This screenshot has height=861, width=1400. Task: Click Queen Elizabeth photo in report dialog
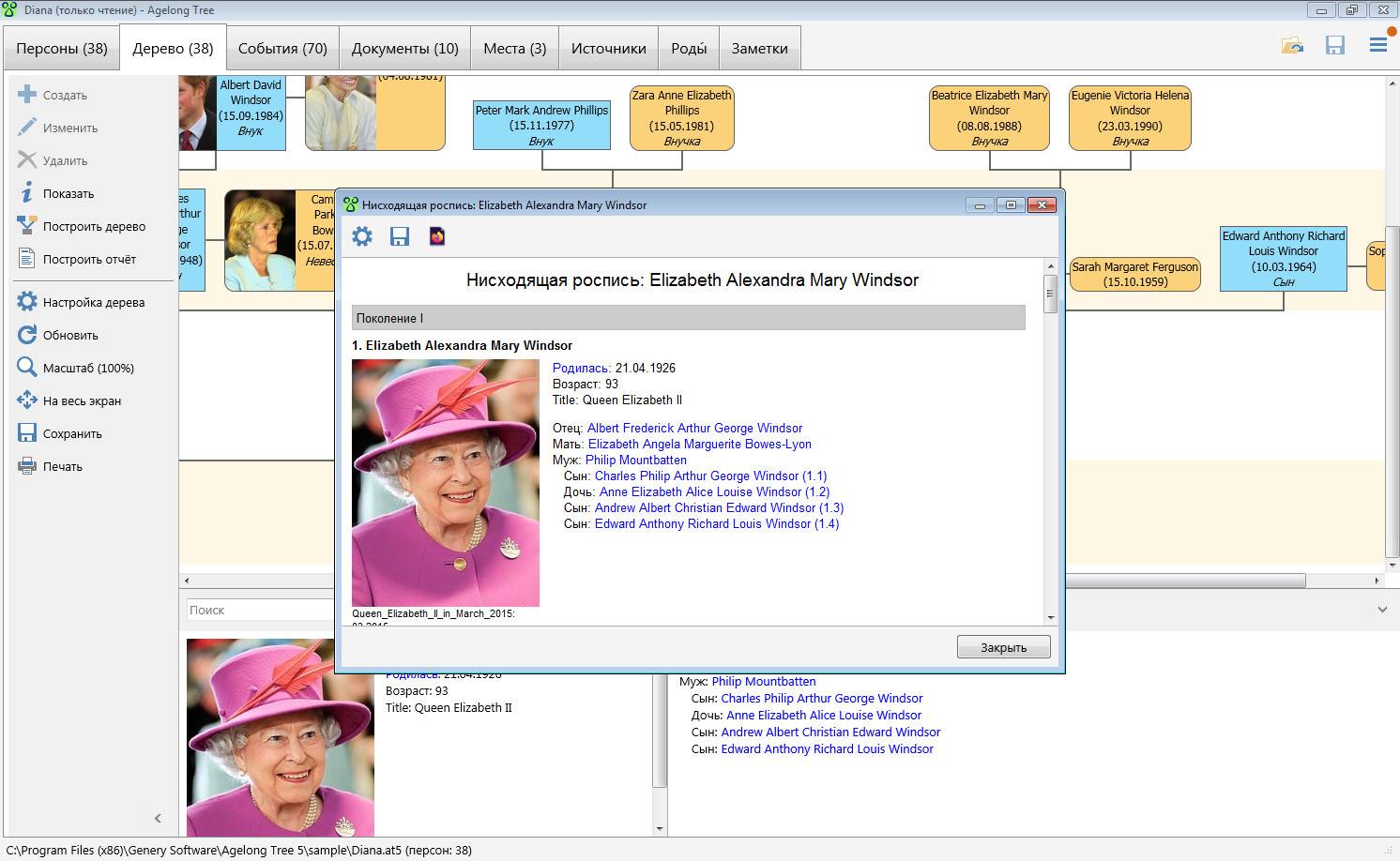(446, 482)
